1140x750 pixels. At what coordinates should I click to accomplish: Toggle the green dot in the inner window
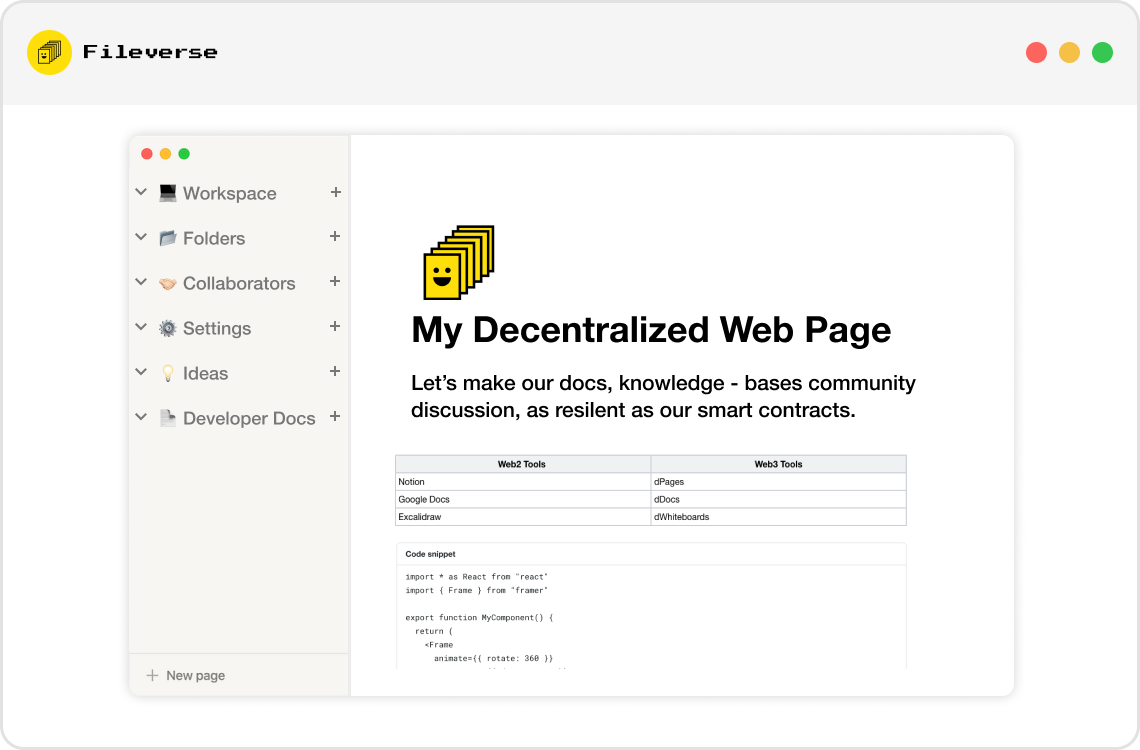pyautogui.click(x=183, y=153)
